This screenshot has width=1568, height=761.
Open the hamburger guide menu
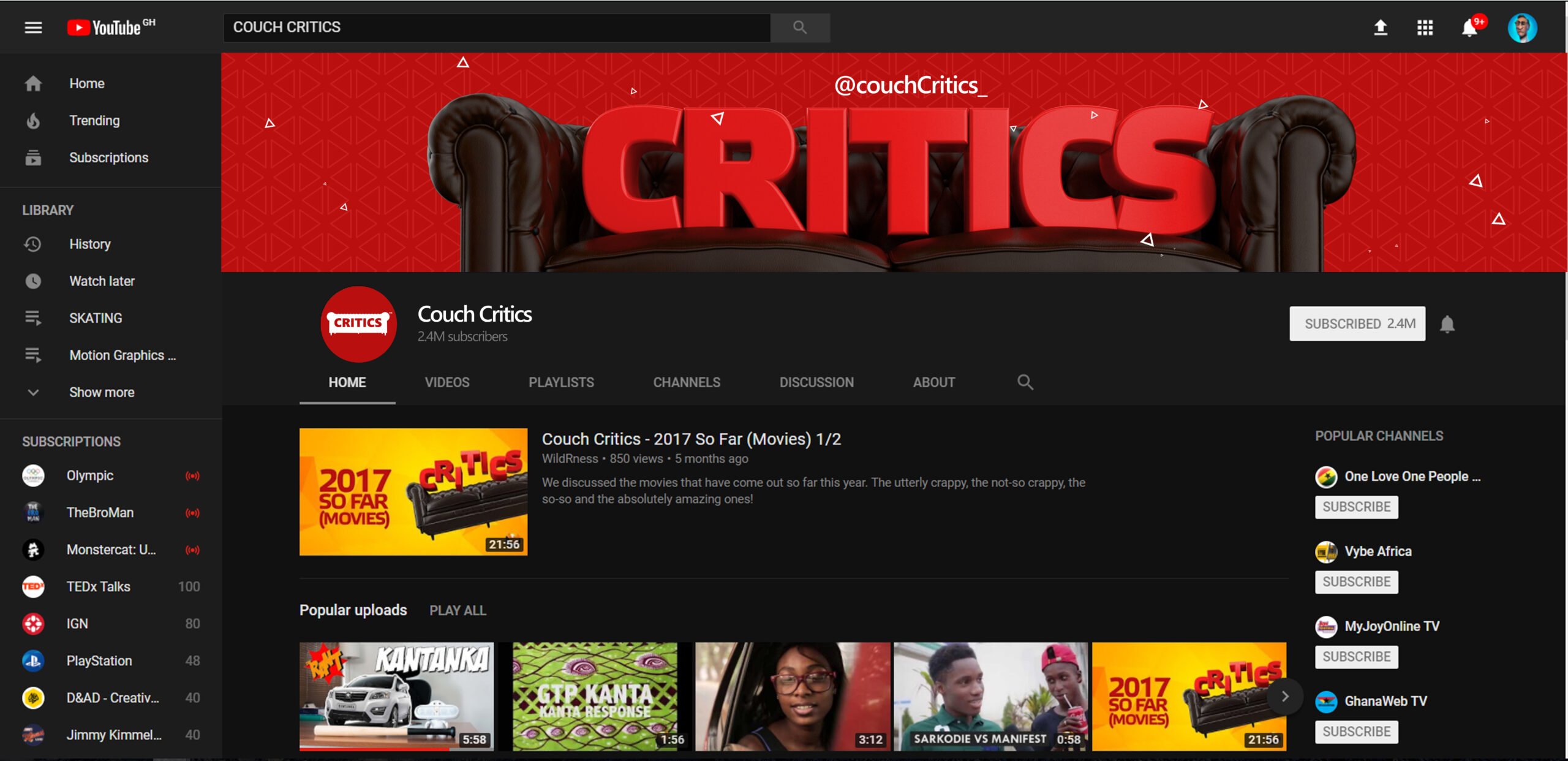point(33,28)
